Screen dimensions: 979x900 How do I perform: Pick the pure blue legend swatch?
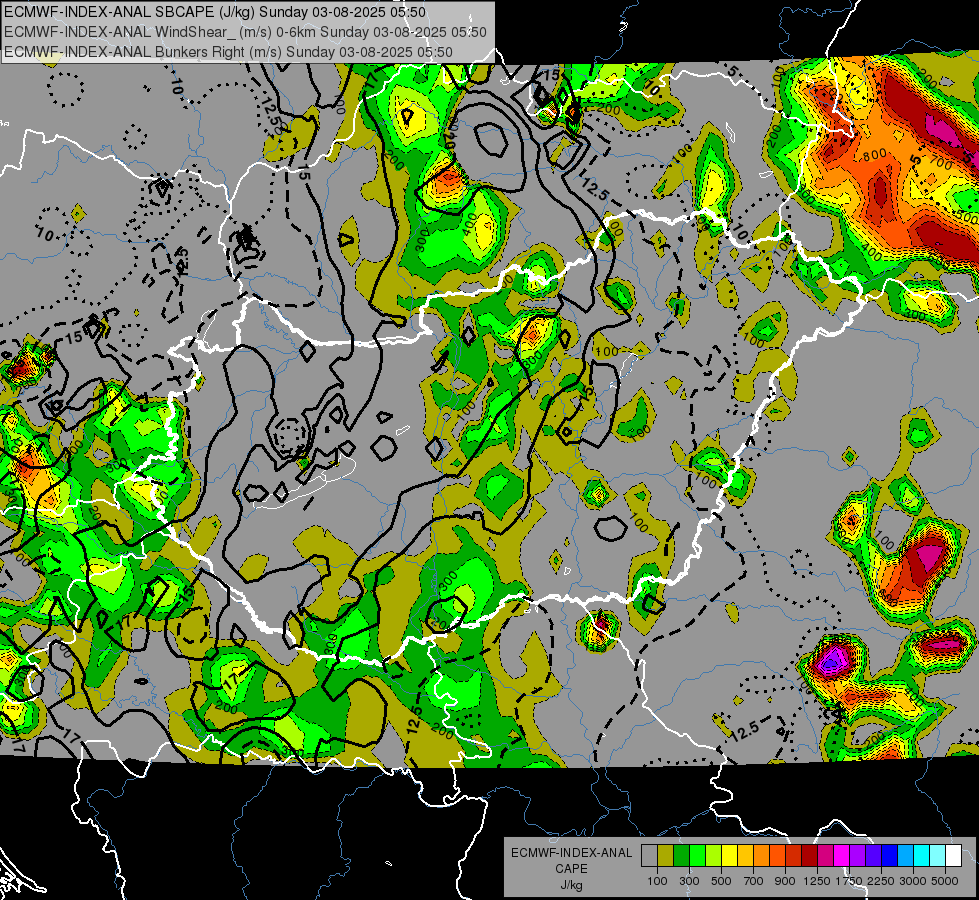(890, 856)
